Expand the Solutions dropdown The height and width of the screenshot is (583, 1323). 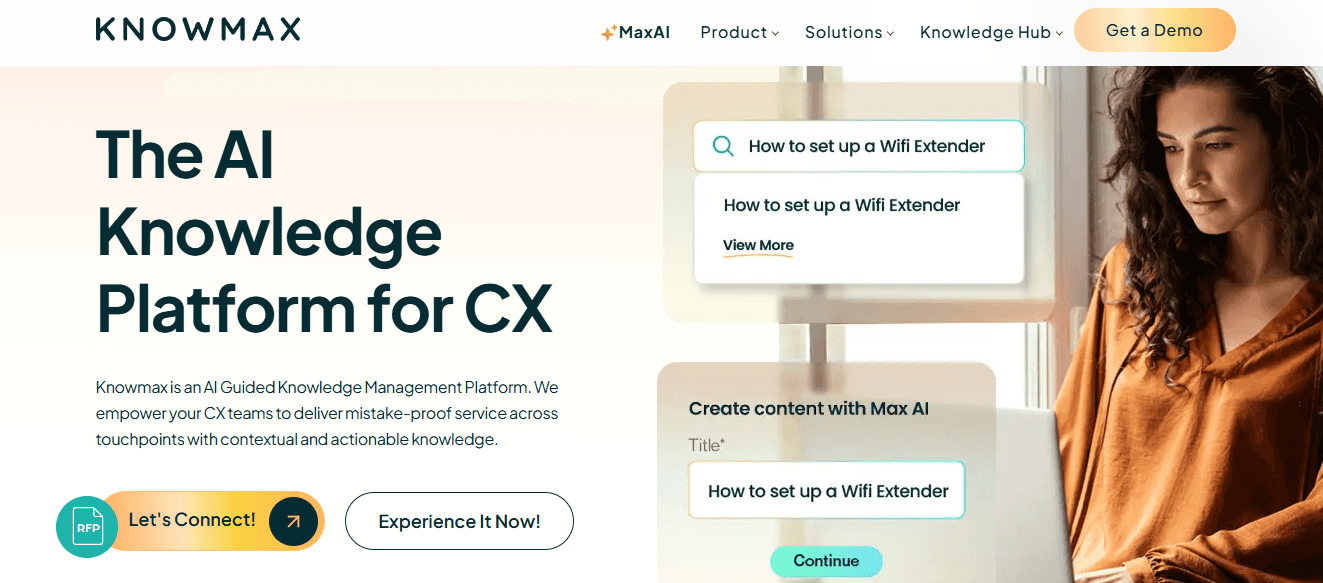click(x=889, y=33)
